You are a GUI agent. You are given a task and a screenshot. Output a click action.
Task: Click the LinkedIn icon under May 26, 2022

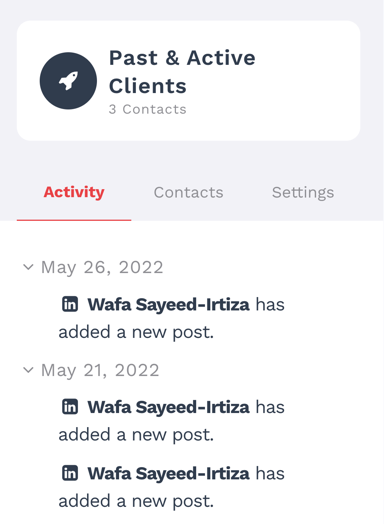70,304
